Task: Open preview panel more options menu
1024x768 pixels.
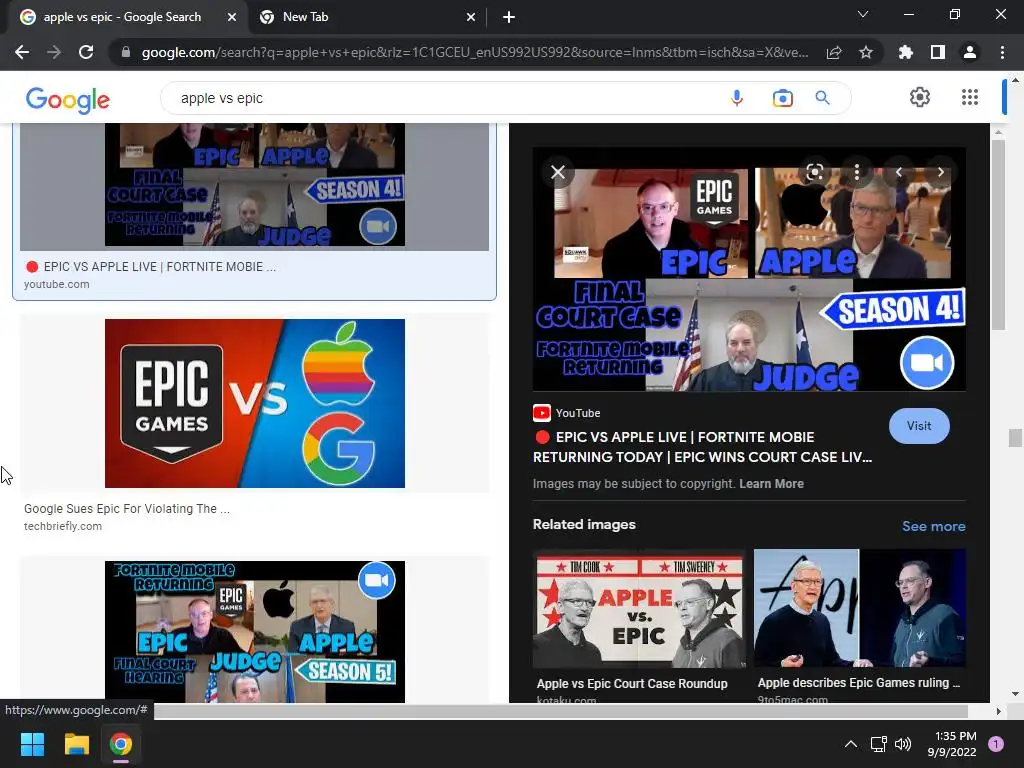Action: pos(857,172)
